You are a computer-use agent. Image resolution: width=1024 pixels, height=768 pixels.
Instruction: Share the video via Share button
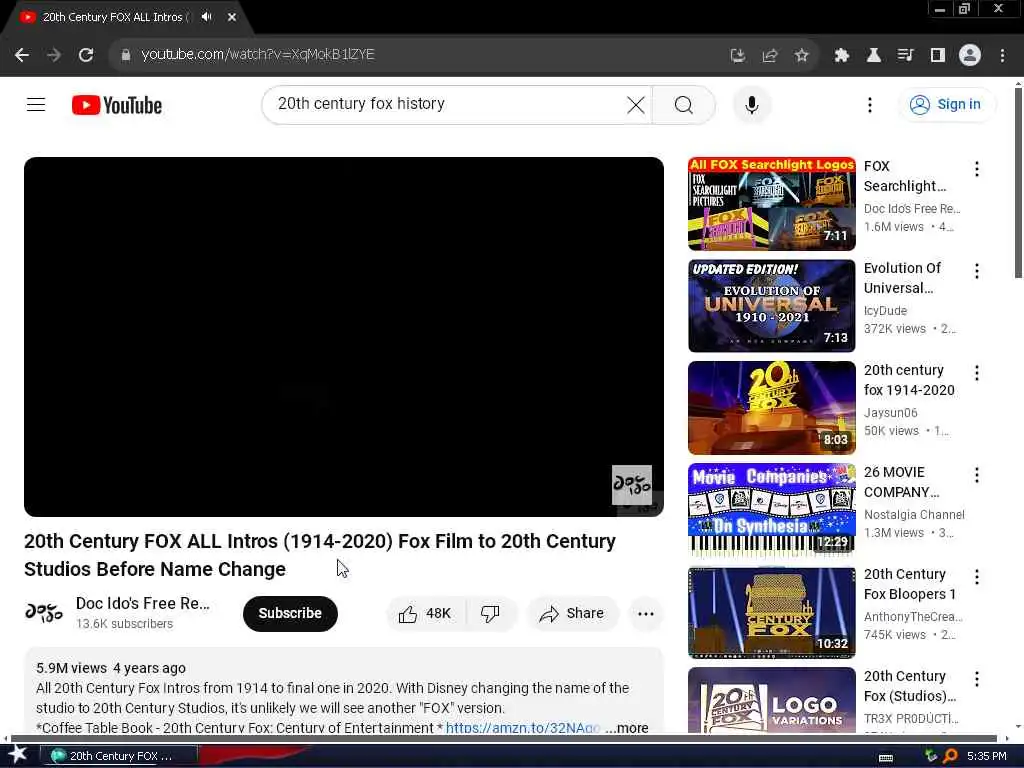572,613
